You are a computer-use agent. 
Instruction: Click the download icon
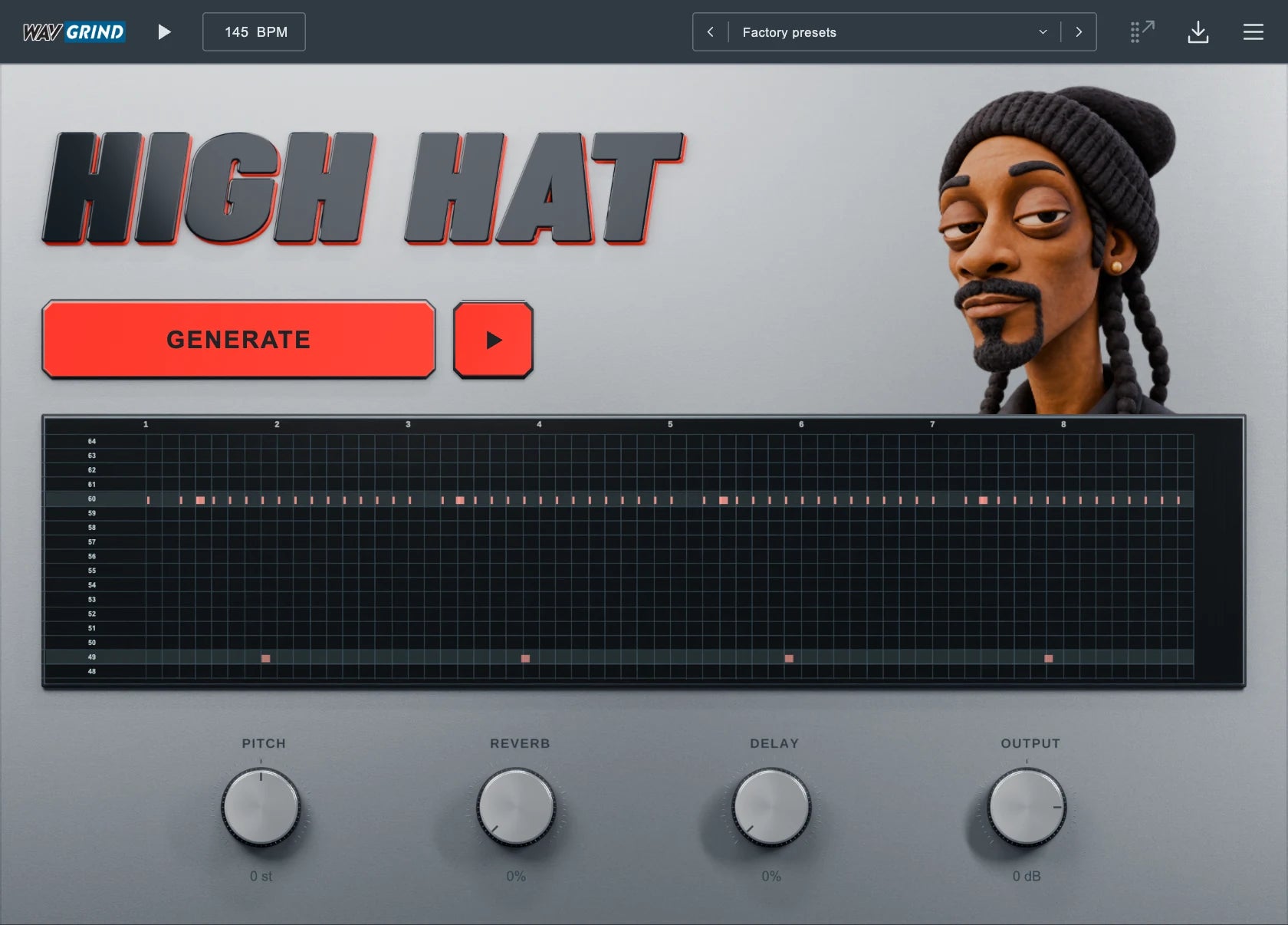1198,32
